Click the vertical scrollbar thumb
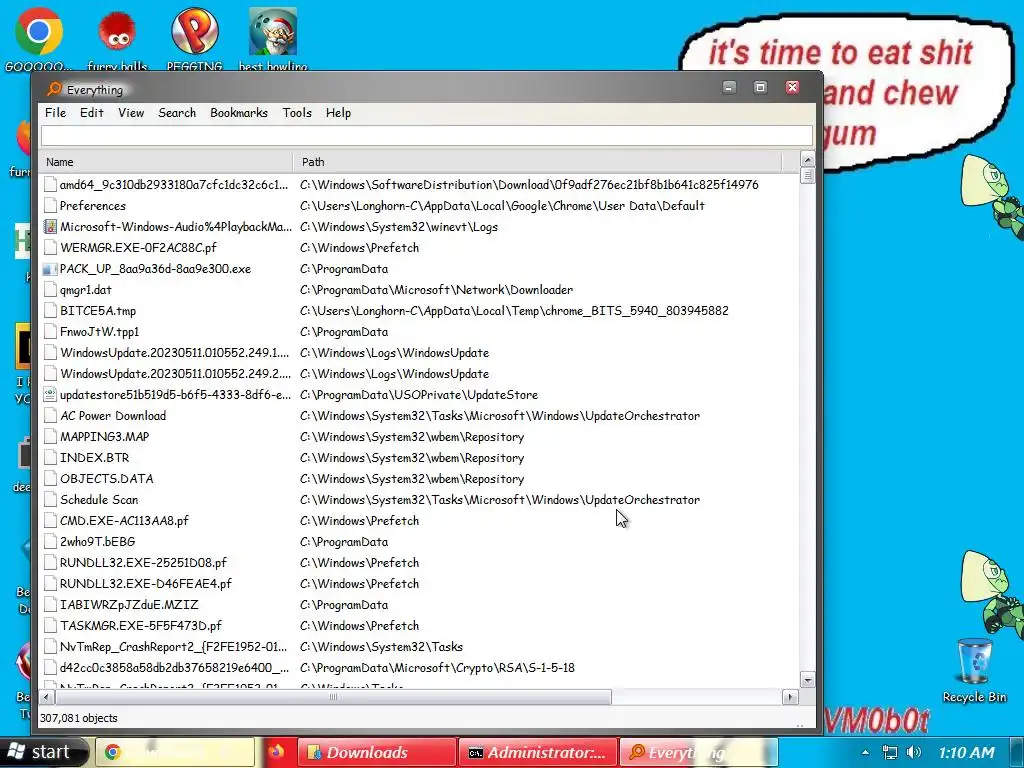This screenshot has height=768, width=1024. click(x=807, y=176)
